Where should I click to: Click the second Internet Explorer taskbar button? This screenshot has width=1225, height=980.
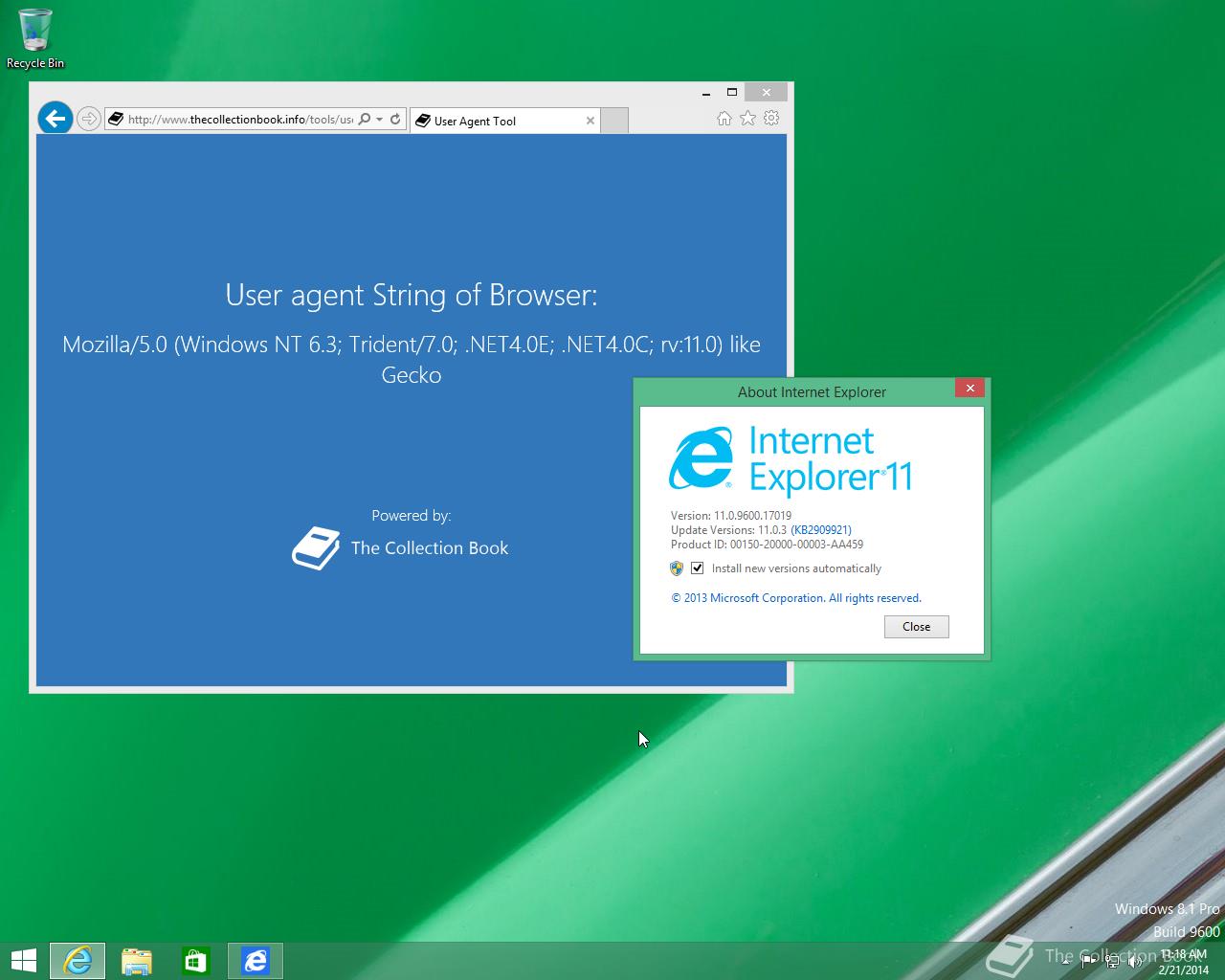256,961
